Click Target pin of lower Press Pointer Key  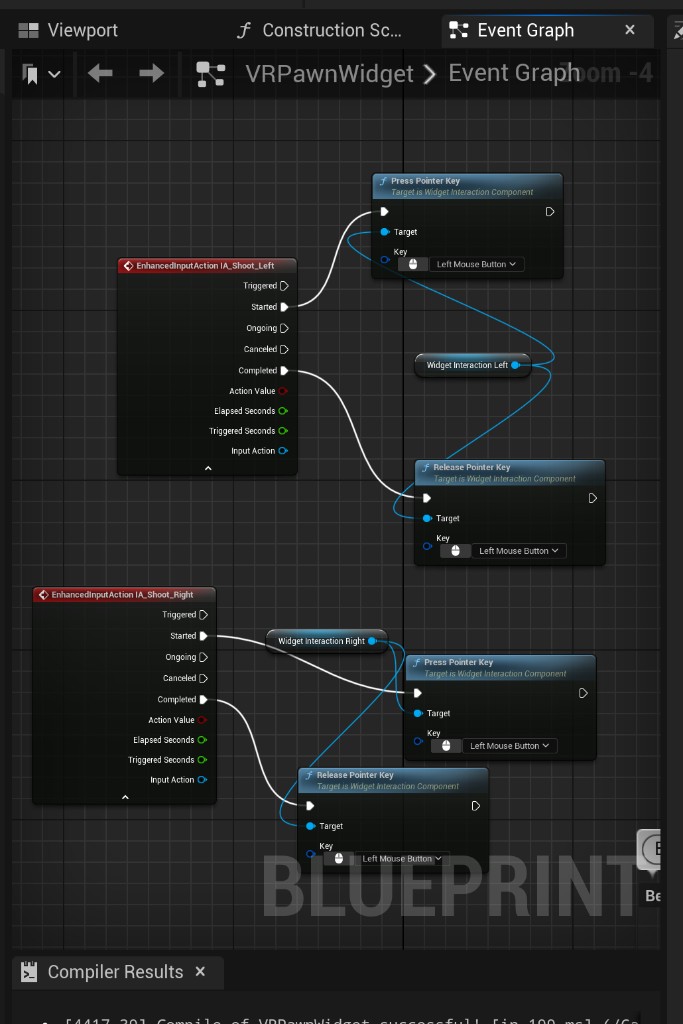coord(418,714)
